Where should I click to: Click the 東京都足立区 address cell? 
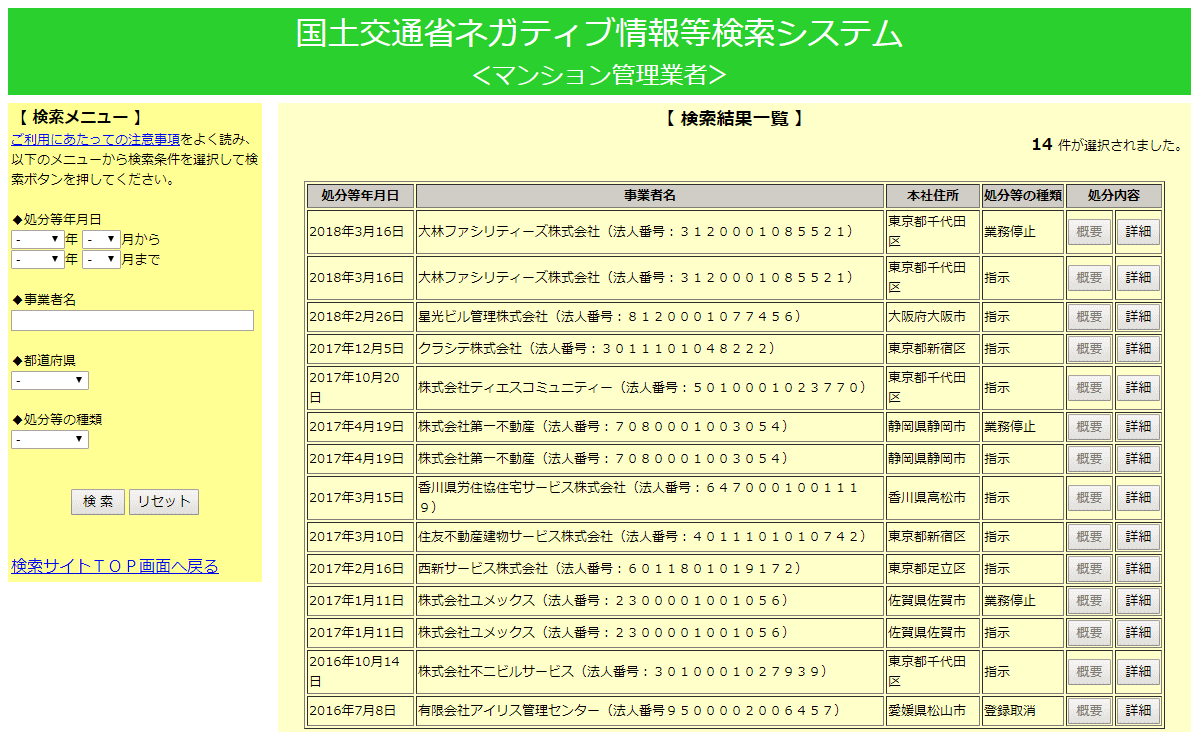point(933,569)
